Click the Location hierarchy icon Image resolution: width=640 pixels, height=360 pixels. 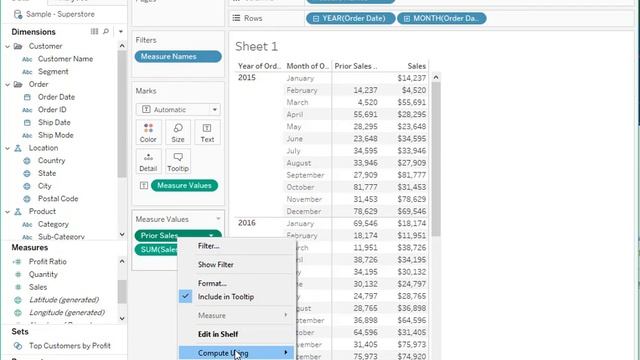tap(18, 148)
